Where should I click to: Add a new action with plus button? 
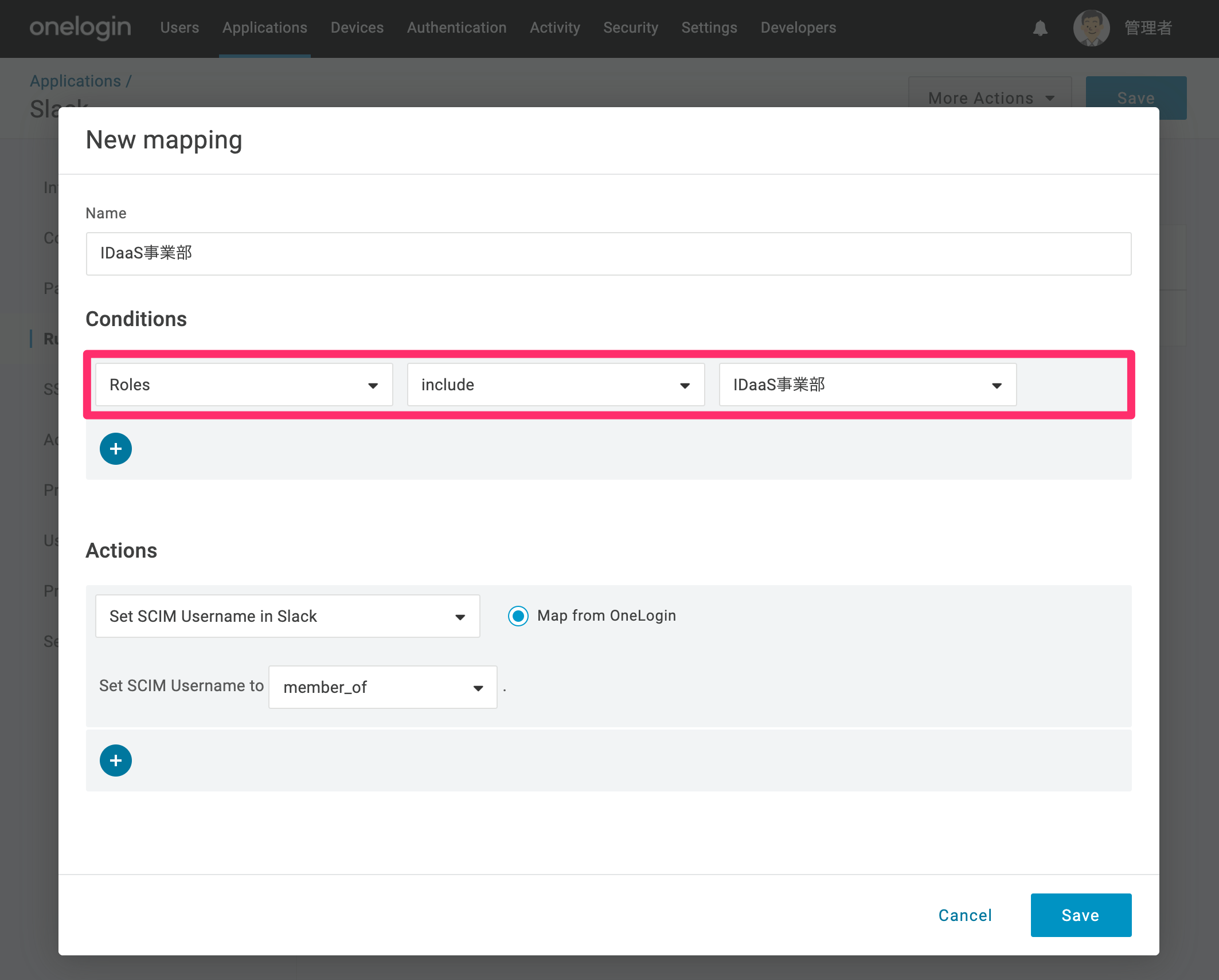click(116, 761)
